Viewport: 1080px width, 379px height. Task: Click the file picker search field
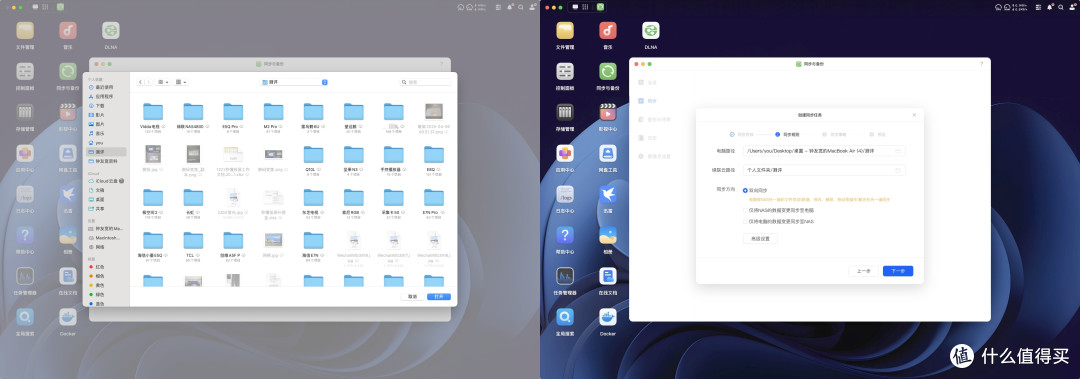point(425,82)
